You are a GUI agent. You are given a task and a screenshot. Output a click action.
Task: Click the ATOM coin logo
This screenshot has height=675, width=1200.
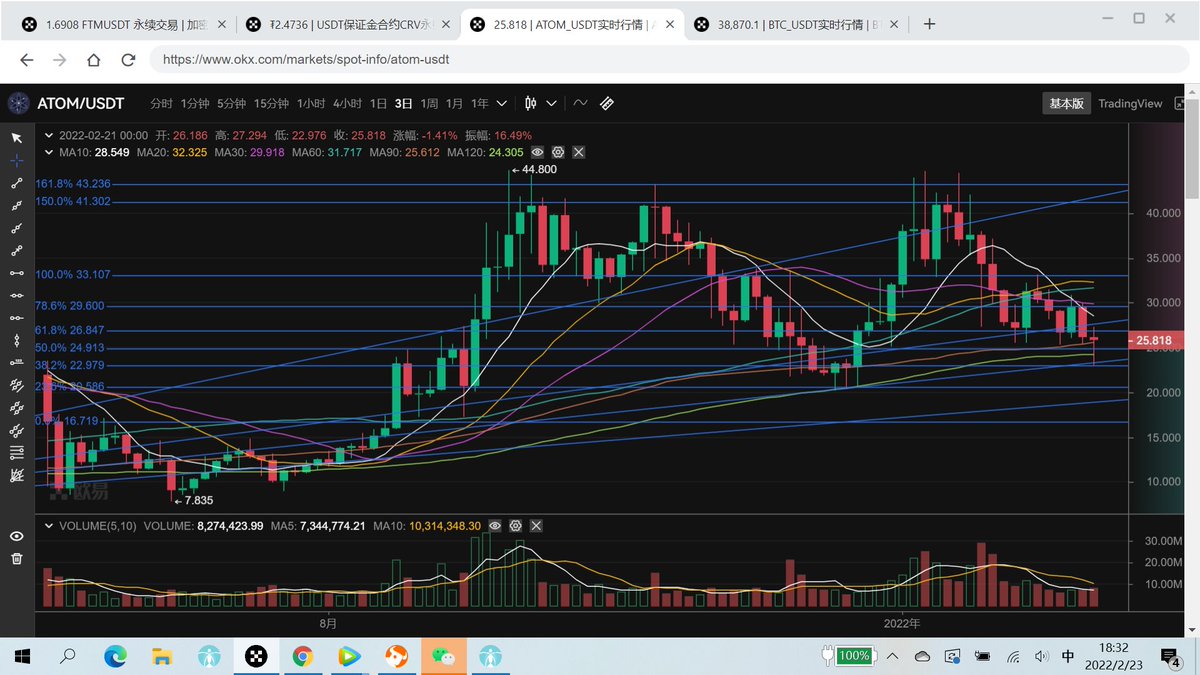pyautogui.click(x=19, y=103)
